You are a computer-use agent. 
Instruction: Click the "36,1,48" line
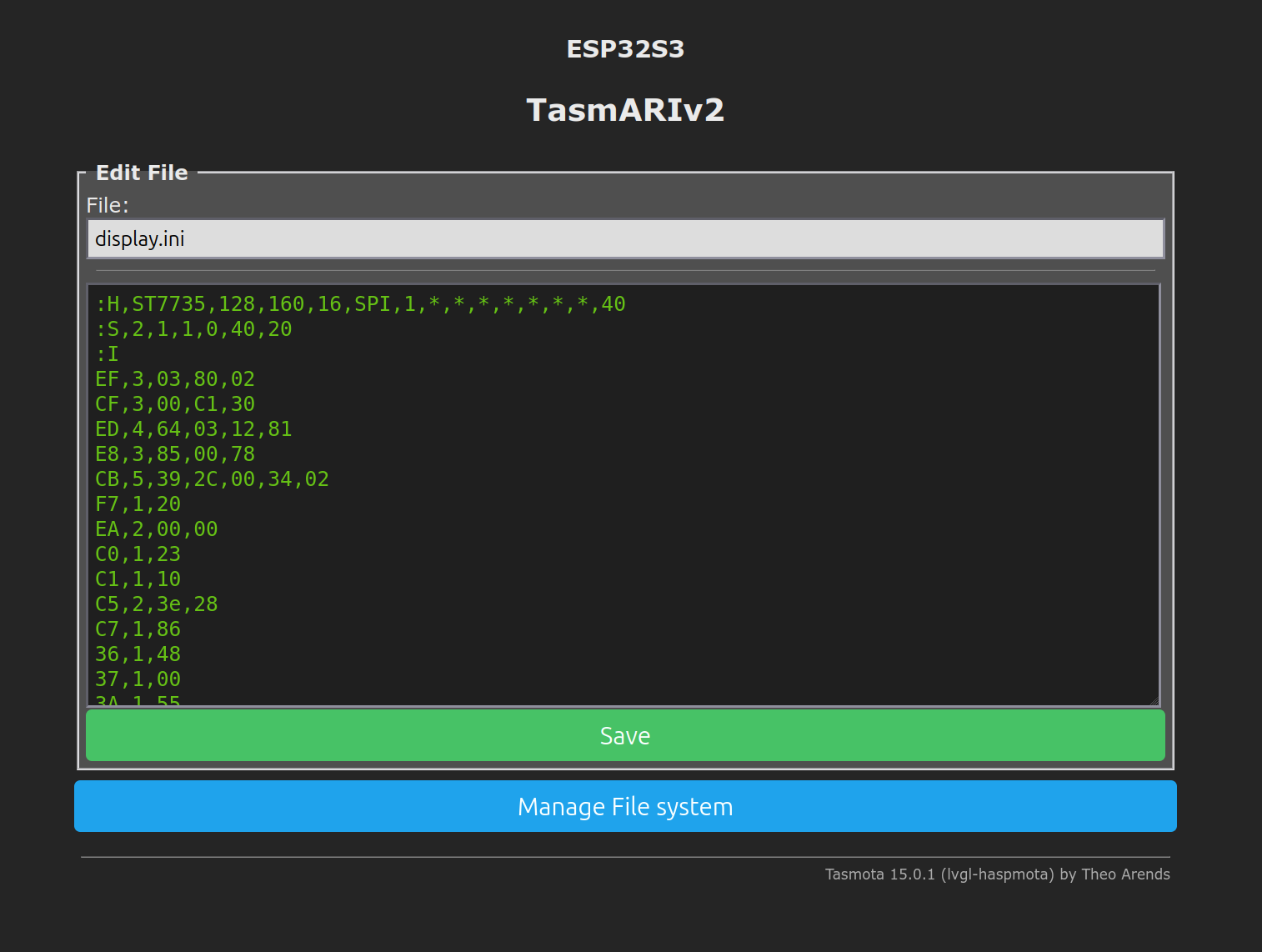[138, 654]
